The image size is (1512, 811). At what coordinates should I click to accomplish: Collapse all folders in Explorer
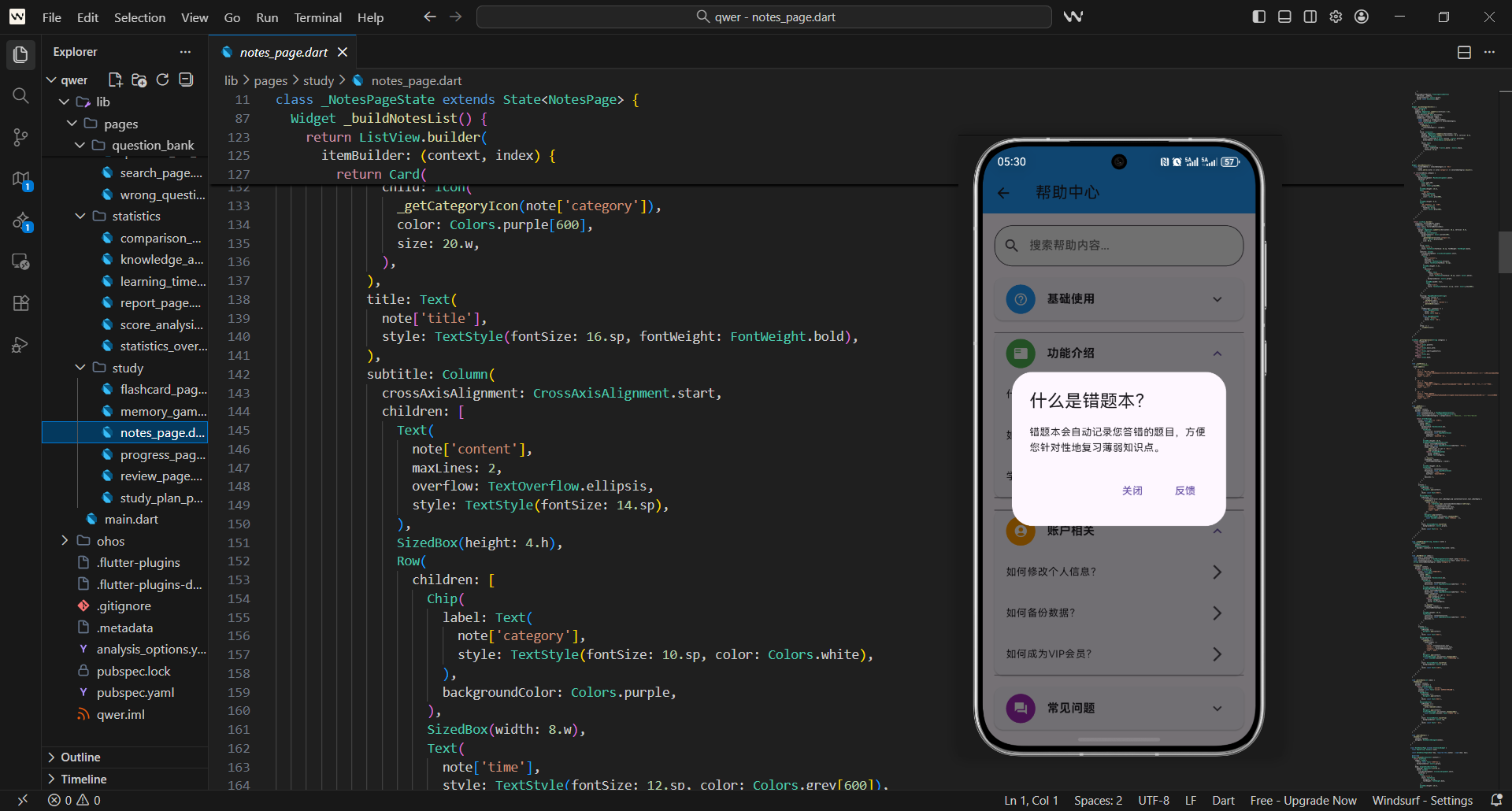pos(186,80)
